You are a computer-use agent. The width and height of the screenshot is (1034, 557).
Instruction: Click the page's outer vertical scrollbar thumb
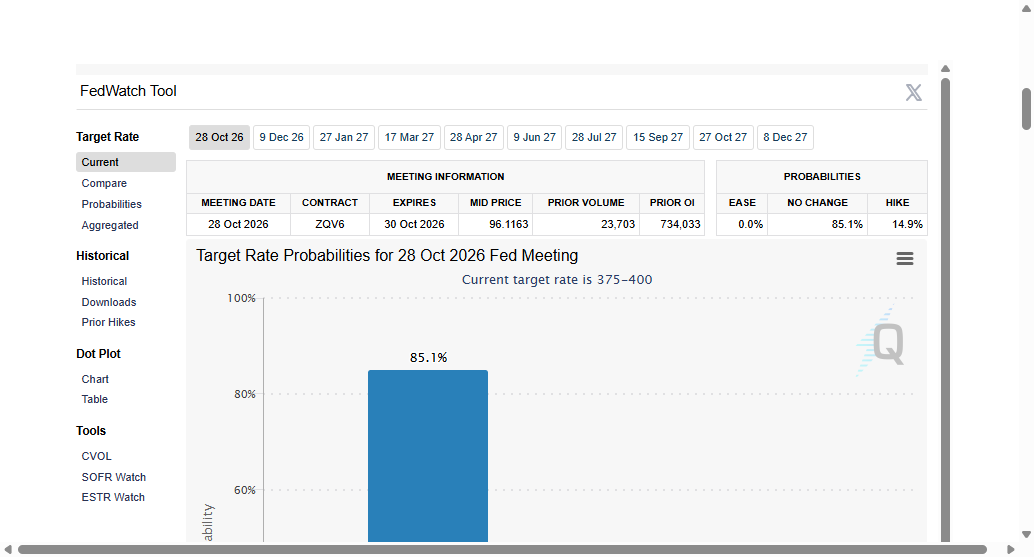point(1027,109)
